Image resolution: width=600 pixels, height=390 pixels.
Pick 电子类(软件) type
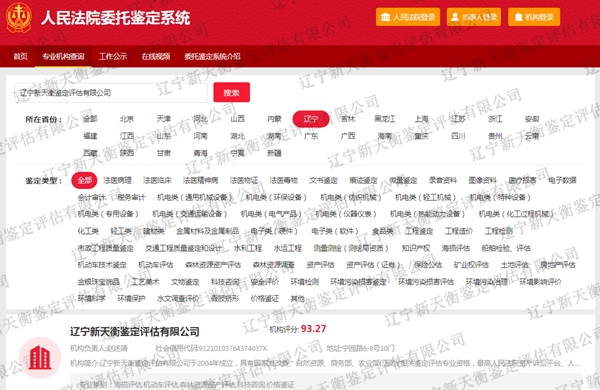coord(335,231)
